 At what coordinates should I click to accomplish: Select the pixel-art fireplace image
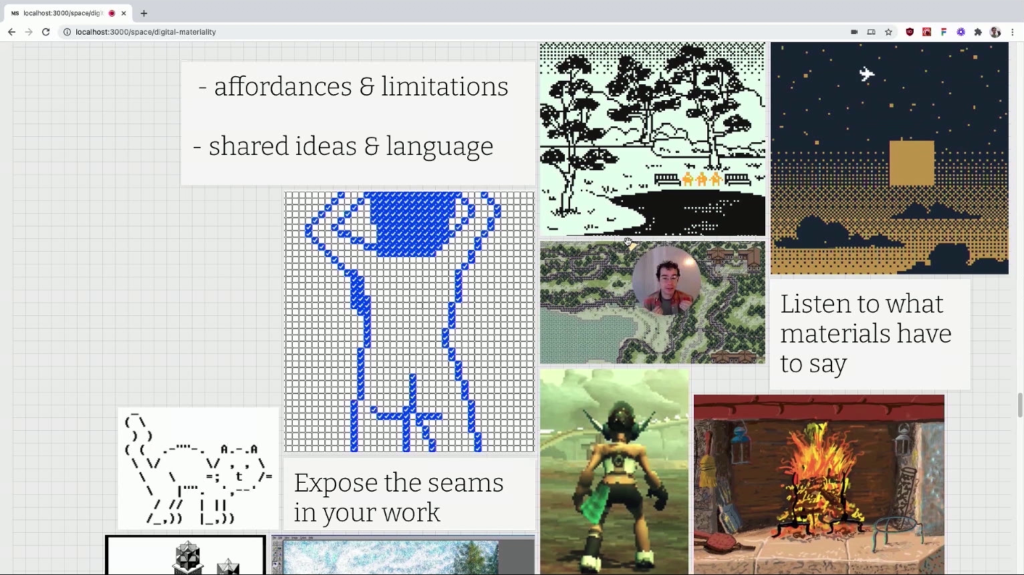click(819, 485)
